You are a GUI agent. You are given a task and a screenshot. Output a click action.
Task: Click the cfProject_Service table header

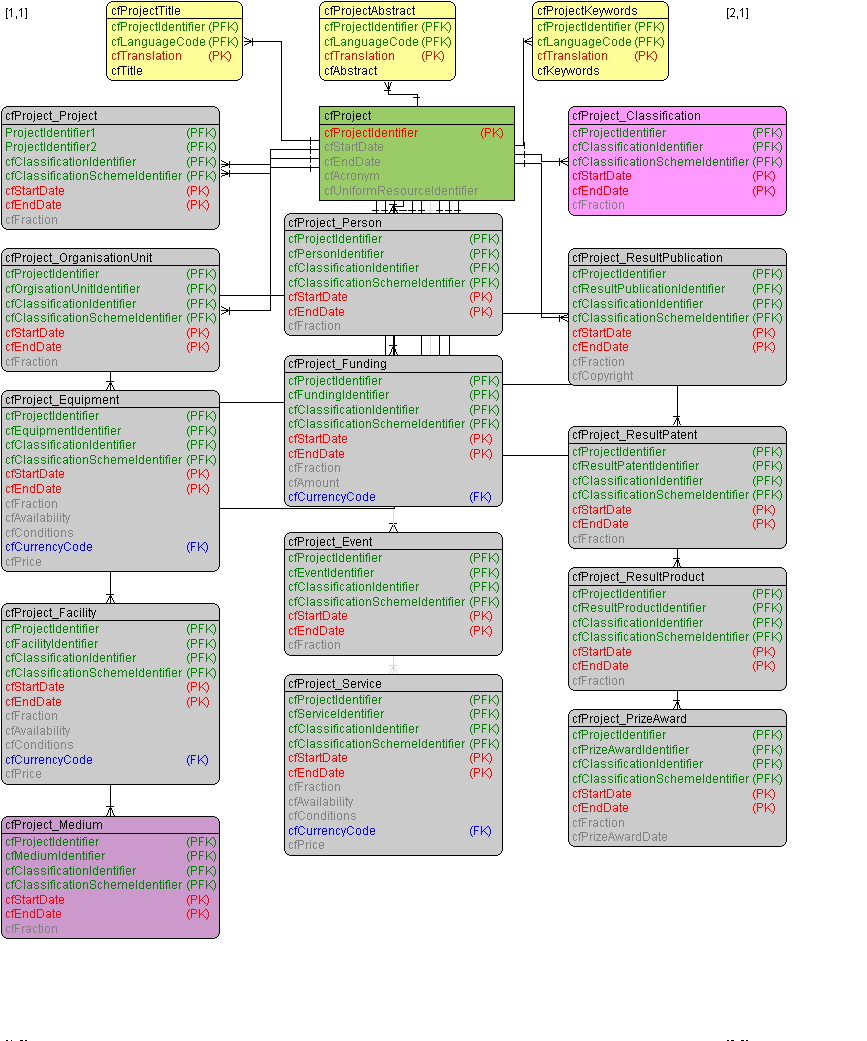pyautogui.click(x=335, y=684)
